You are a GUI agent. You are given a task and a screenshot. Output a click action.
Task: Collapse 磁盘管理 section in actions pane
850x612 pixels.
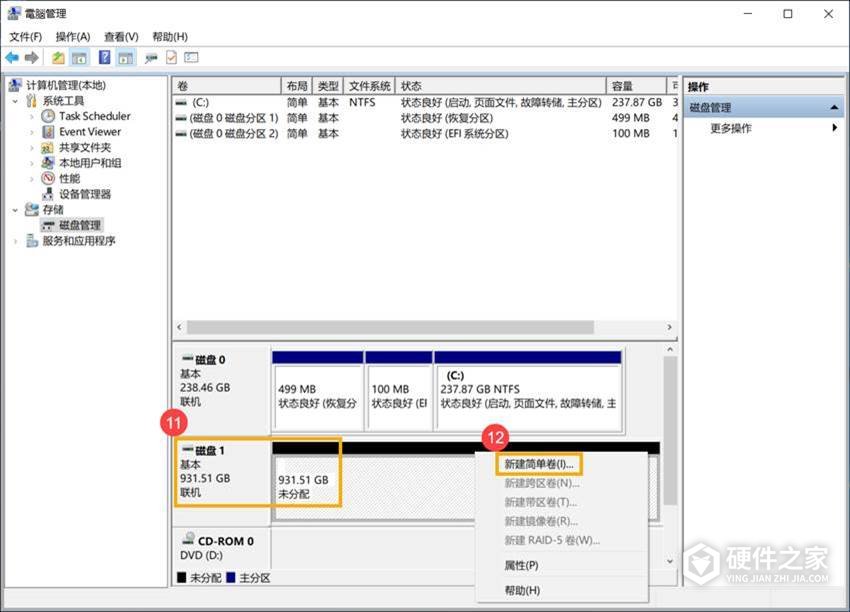(x=834, y=107)
